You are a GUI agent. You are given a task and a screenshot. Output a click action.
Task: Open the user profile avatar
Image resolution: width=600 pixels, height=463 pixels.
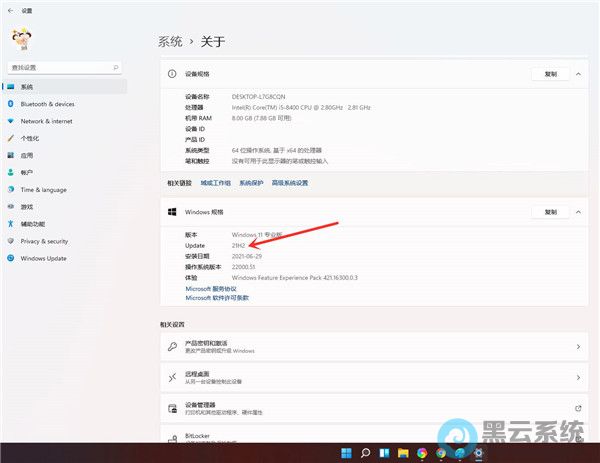click(x=21, y=39)
